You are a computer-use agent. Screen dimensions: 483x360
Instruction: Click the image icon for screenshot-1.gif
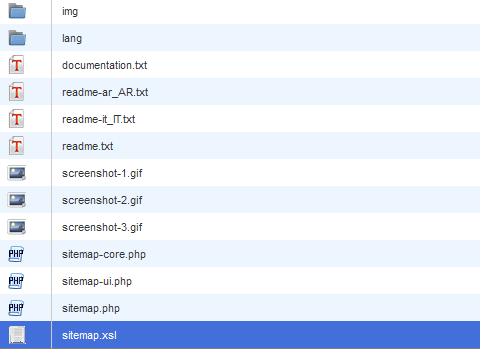17,173
